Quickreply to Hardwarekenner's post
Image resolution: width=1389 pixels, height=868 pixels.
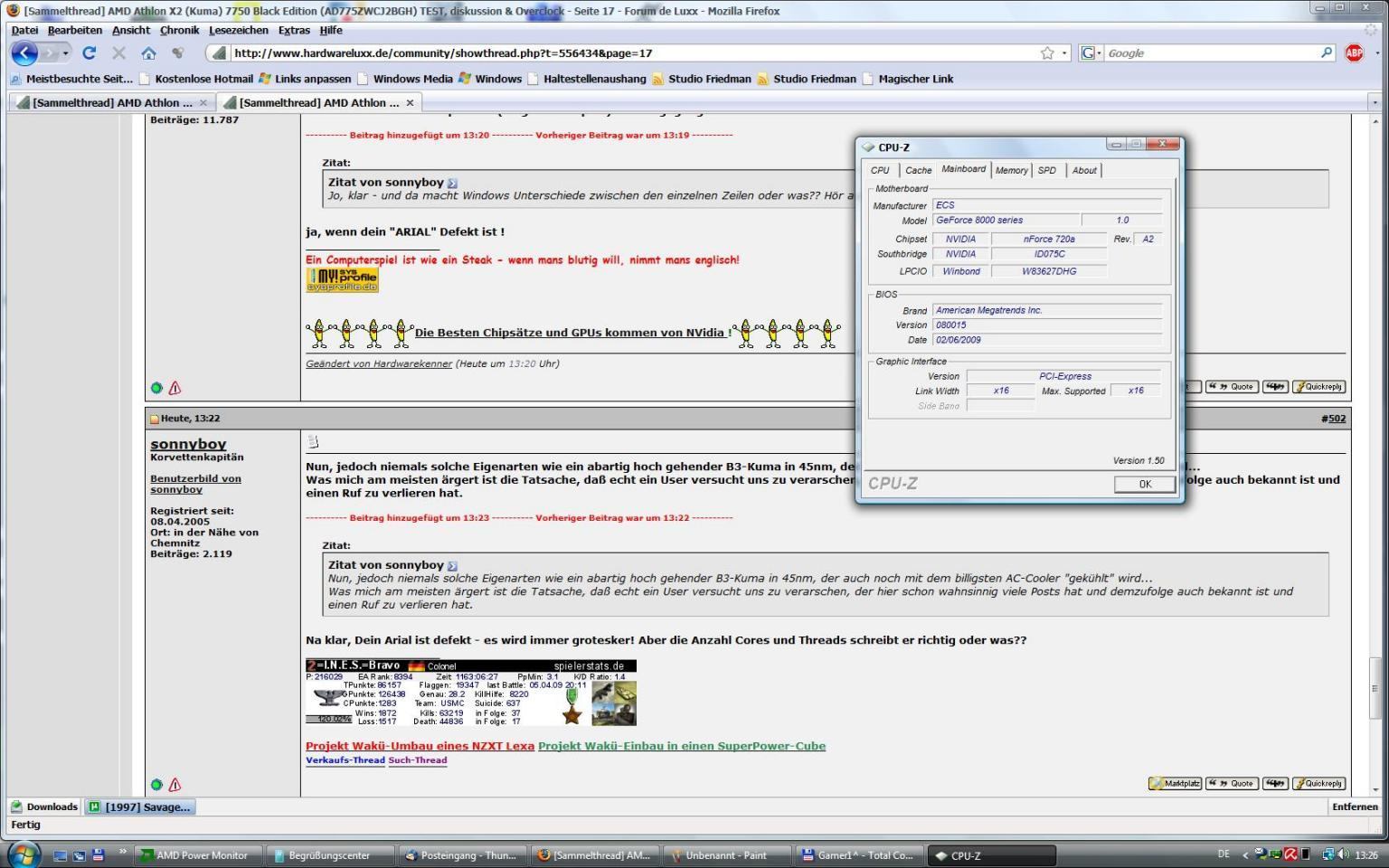click(x=1318, y=387)
